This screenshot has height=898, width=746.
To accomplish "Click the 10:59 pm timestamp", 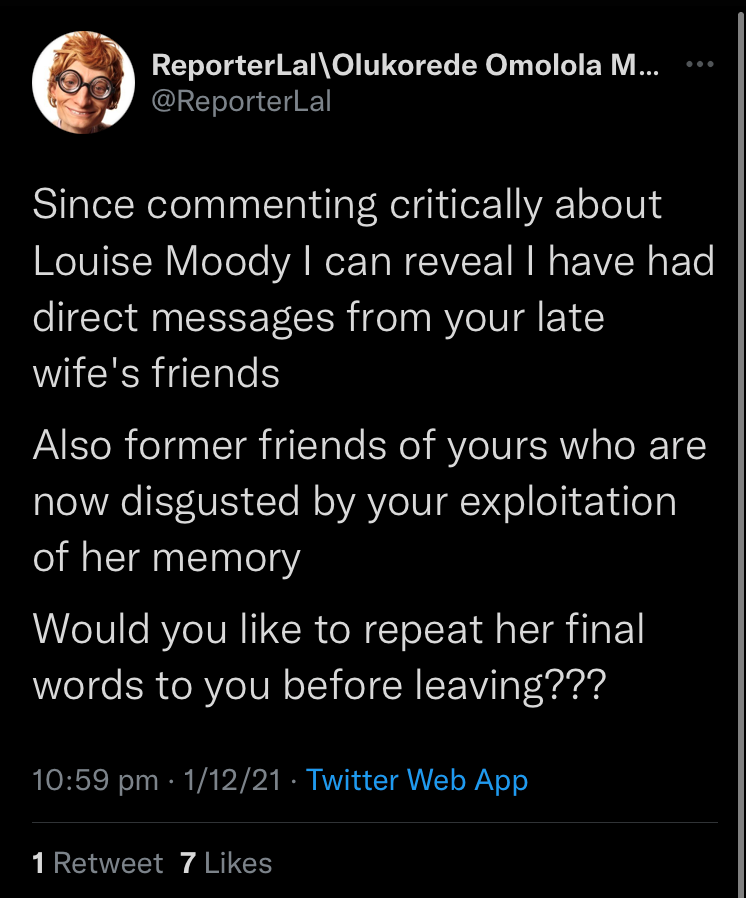I will (x=95, y=780).
